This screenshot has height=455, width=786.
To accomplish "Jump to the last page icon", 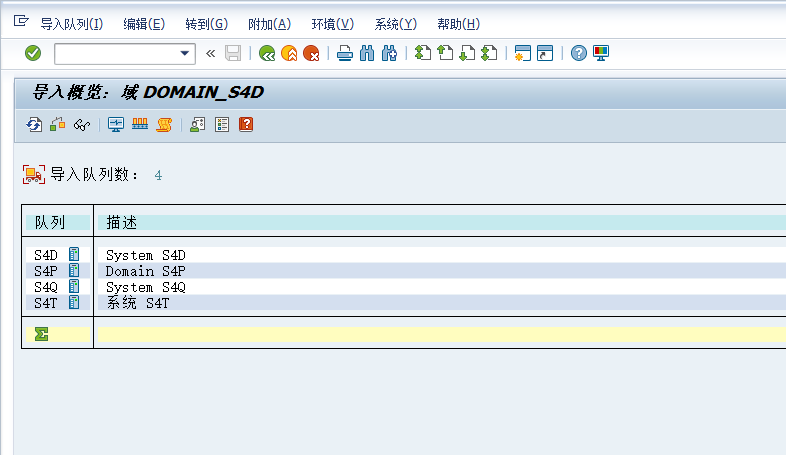I will coord(489,53).
